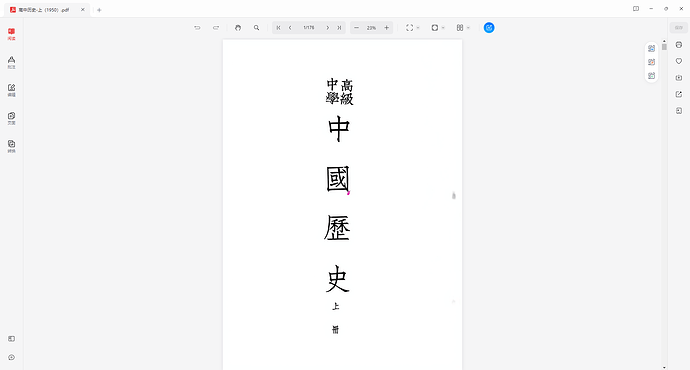The height and width of the screenshot is (370, 690).
Task: Click the heart favorite icon
Action: tap(679, 61)
